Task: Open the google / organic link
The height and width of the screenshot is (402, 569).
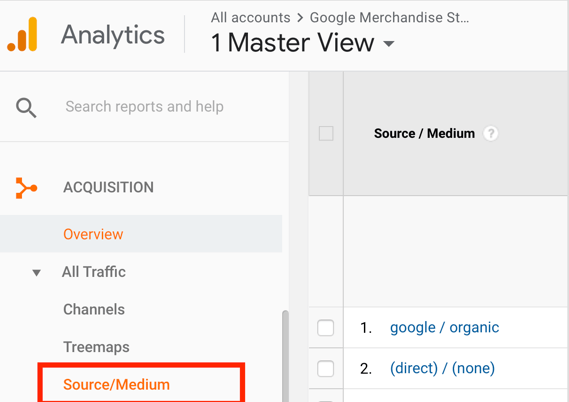Action: [x=445, y=328]
